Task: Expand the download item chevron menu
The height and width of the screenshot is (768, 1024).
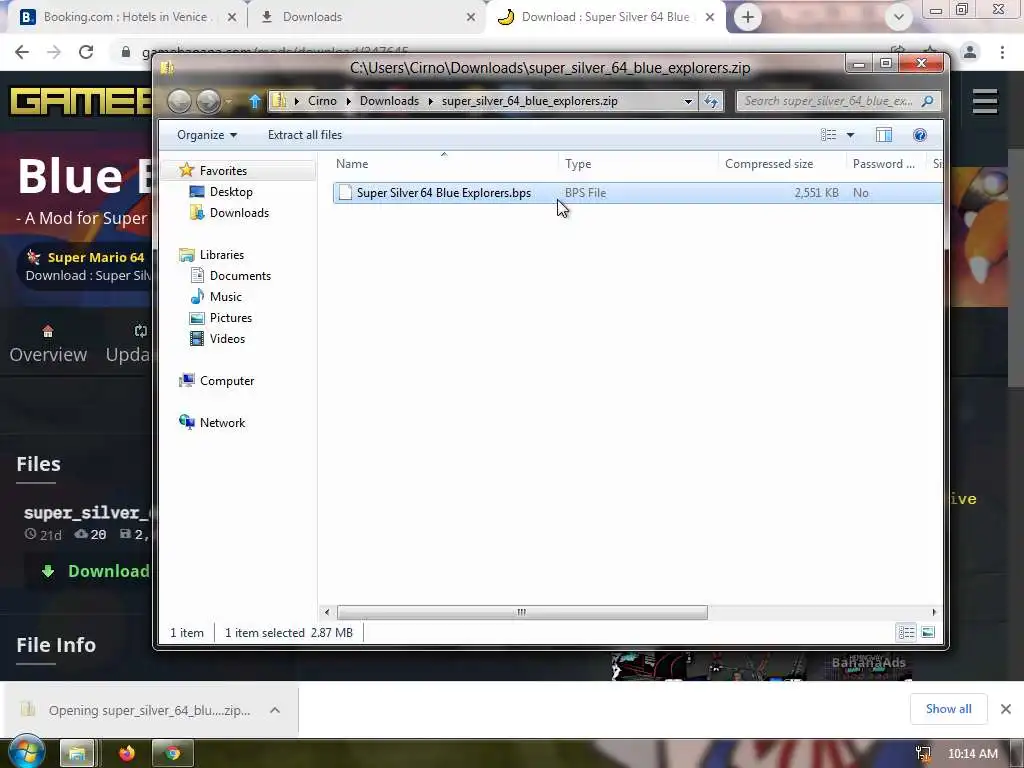Action: [x=275, y=710]
